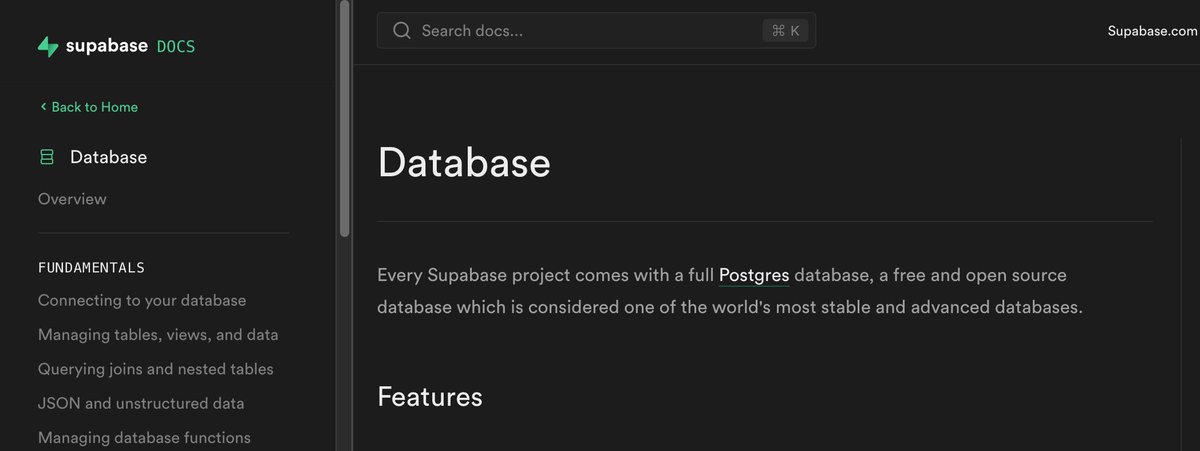Open Managing database functions
1200x451 pixels.
144,438
